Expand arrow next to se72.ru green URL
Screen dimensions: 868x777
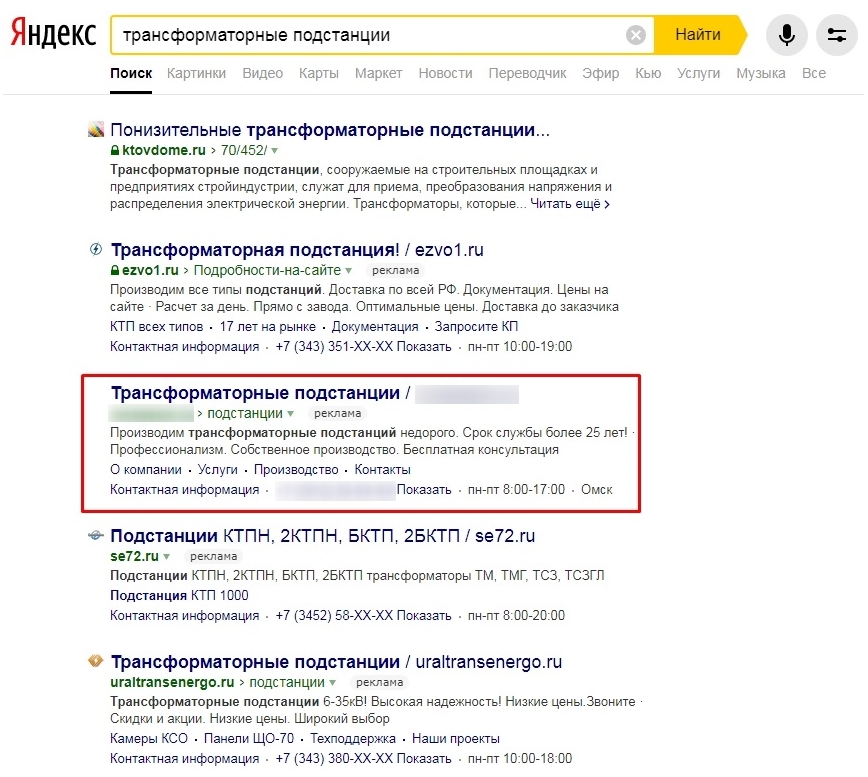[x=167, y=556]
